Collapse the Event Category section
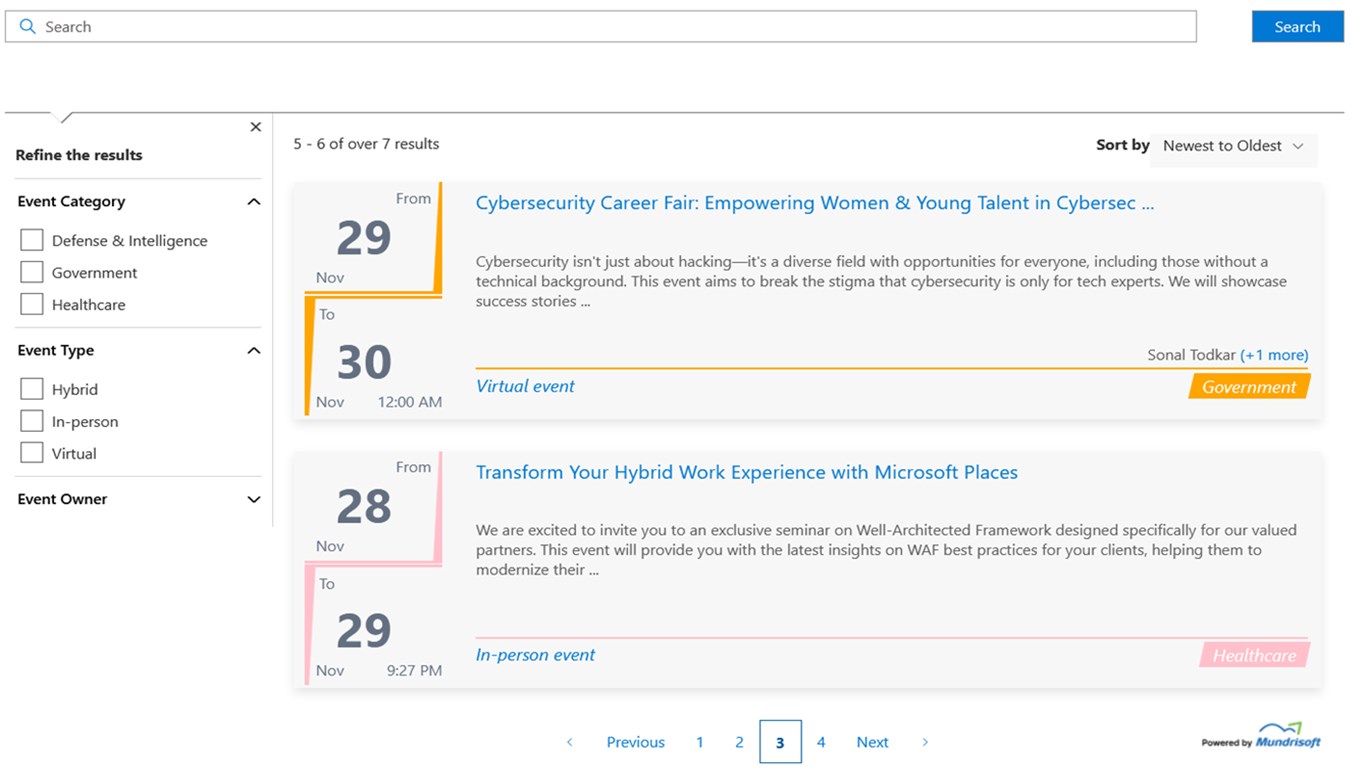 pyautogui.click(x=254, y=202)
